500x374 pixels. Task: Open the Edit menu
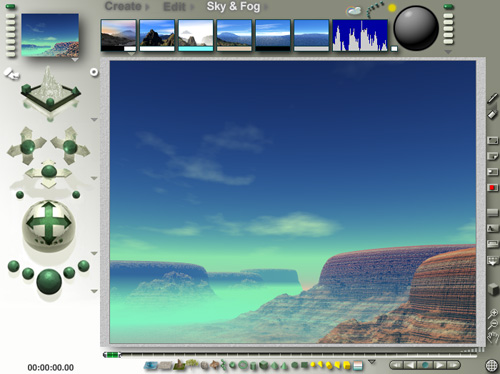tap(174, 7)
